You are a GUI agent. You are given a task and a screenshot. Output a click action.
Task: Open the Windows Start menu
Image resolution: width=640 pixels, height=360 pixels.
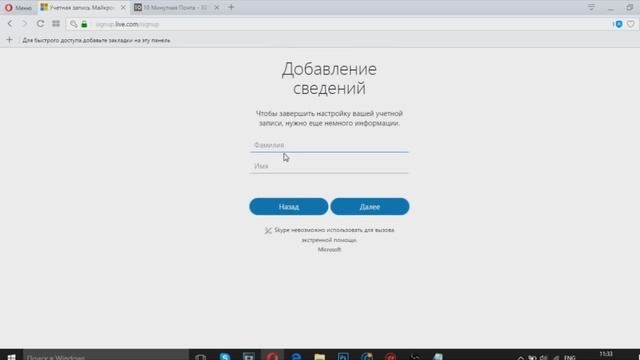click(11, 356)
